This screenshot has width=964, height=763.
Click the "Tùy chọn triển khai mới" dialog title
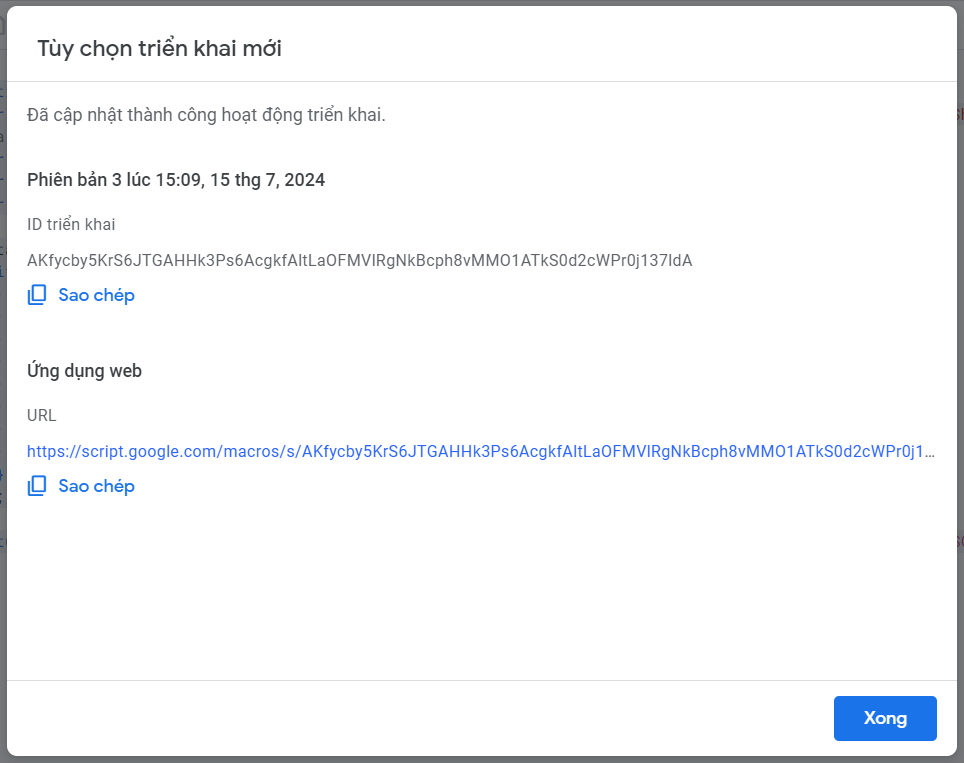160,49
